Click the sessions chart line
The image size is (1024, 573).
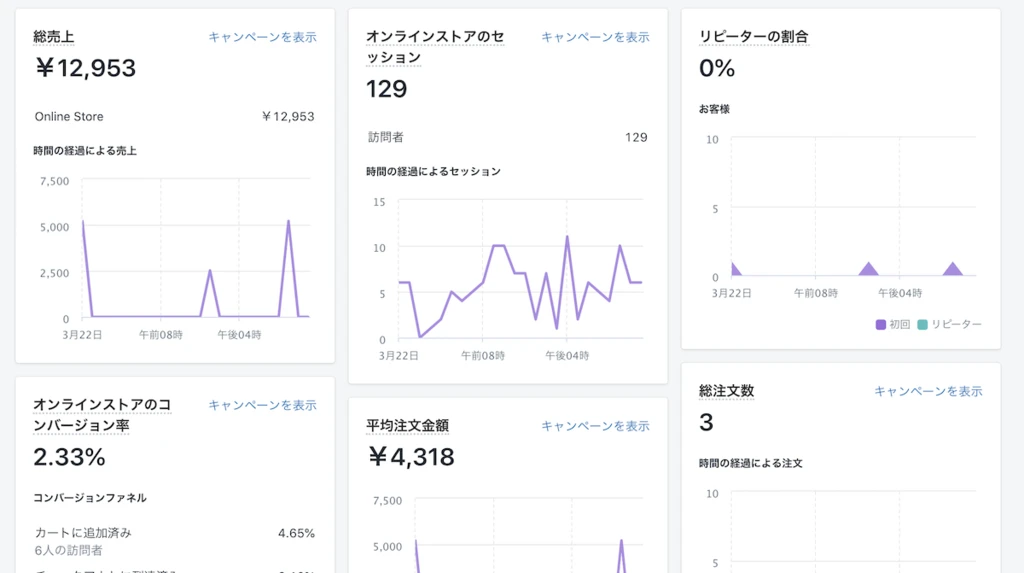tap(520, 287)
